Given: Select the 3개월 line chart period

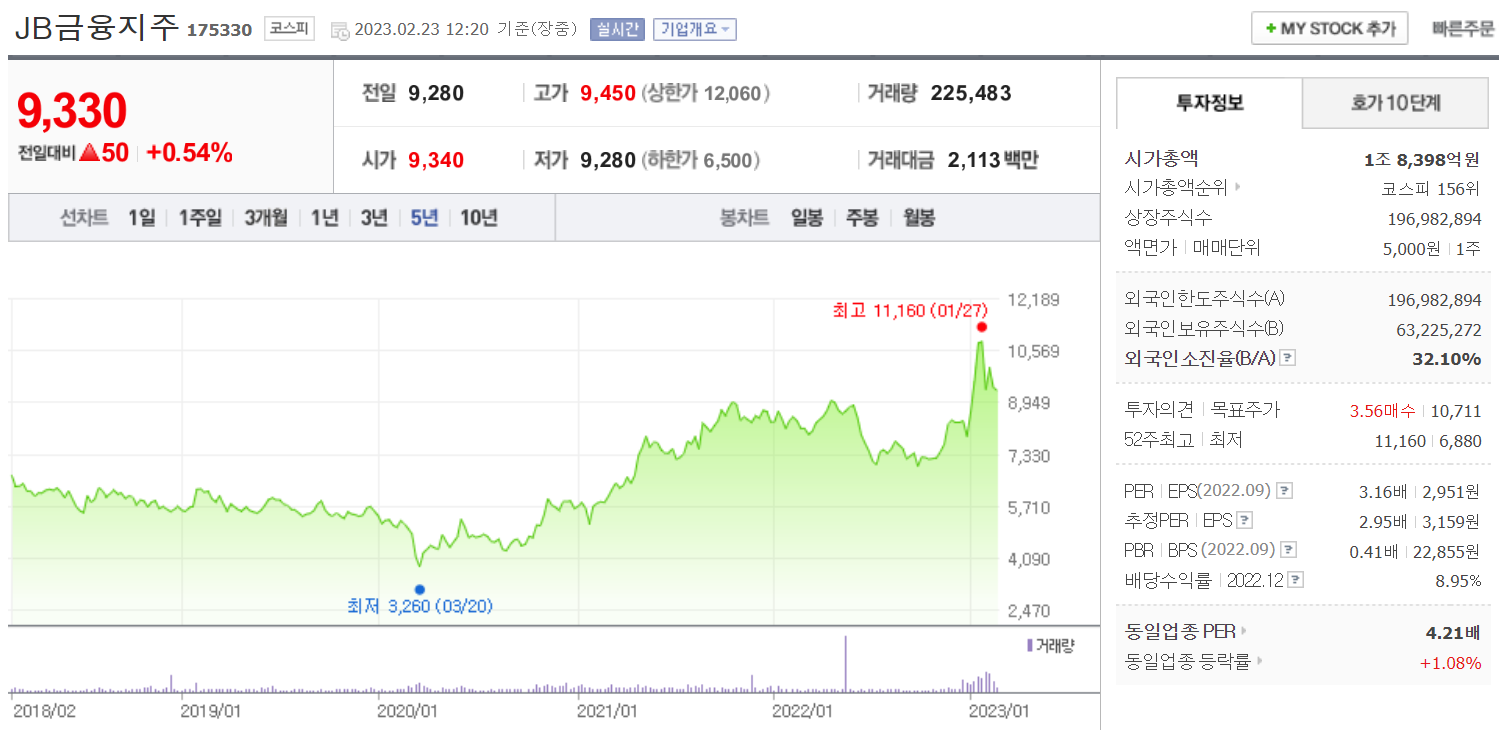Looking at the screenshot, I should pos(266,217).
